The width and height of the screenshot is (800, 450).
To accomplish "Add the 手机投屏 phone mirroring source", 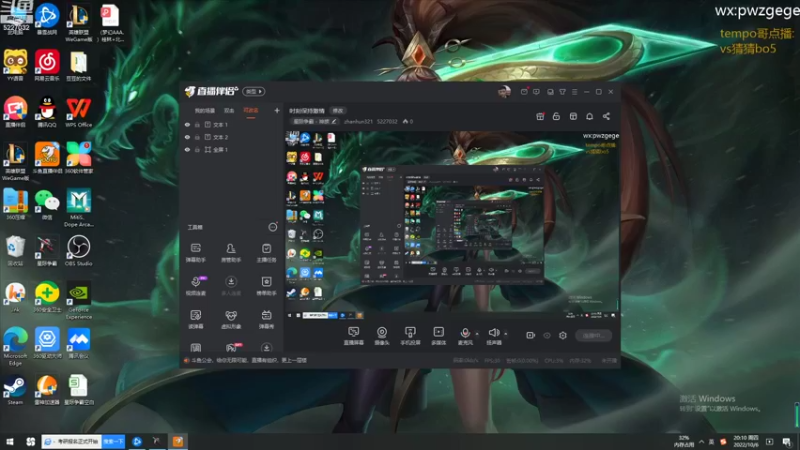I will pyautogui.click(x=410, y=336).
